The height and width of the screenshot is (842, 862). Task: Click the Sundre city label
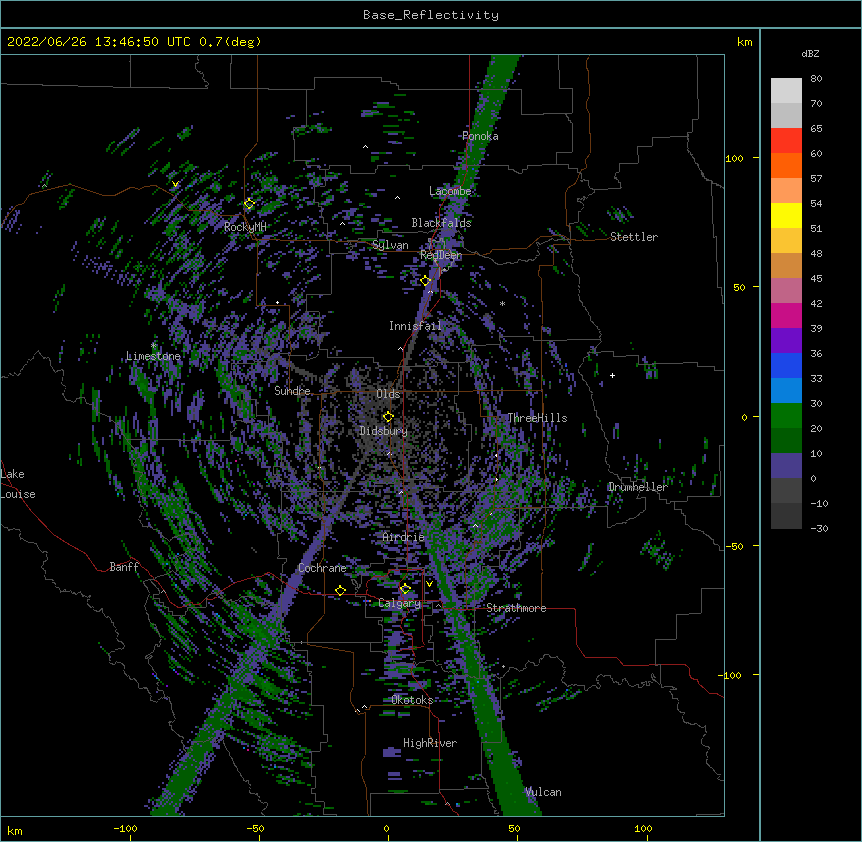coord(292,391)
